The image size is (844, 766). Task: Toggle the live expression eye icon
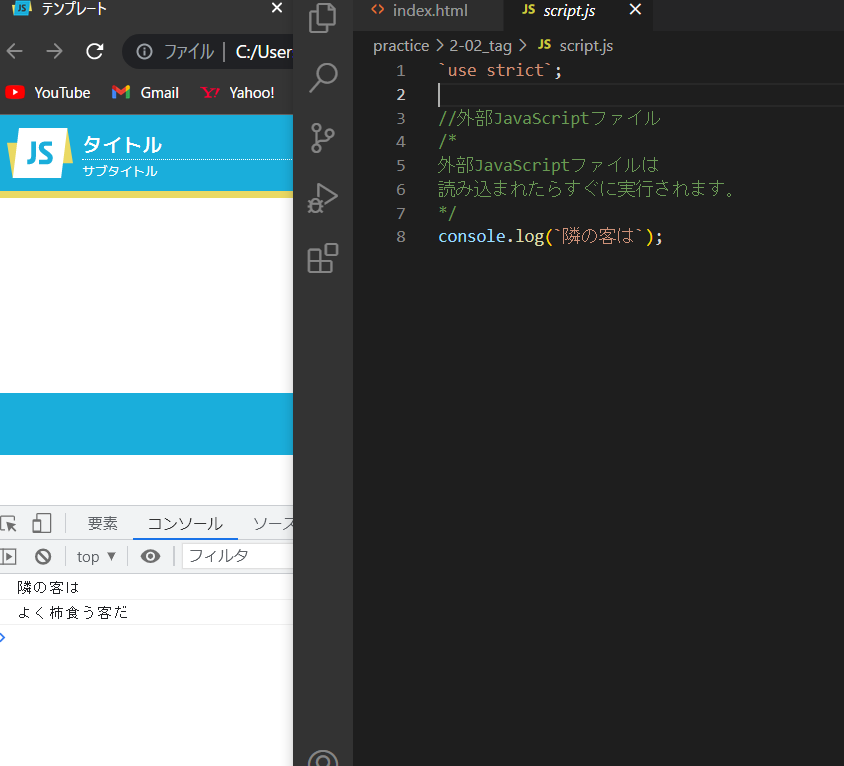click(x=150, y=556)
